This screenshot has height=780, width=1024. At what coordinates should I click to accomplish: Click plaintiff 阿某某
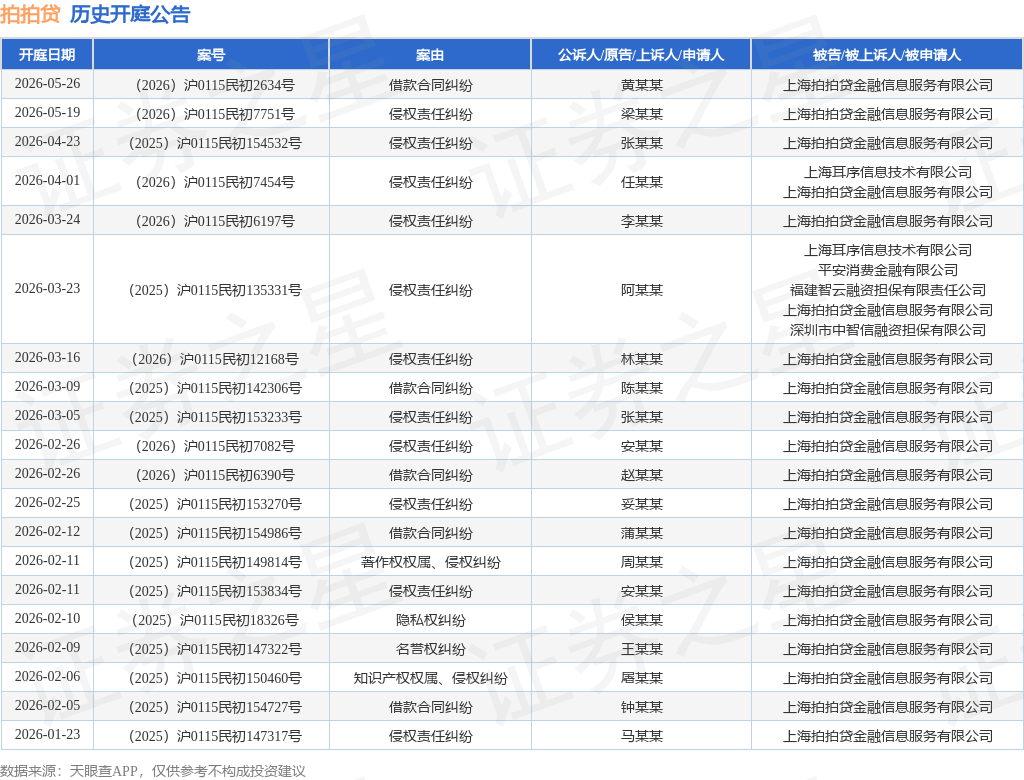pyautogui.click(x=641, y=290)
